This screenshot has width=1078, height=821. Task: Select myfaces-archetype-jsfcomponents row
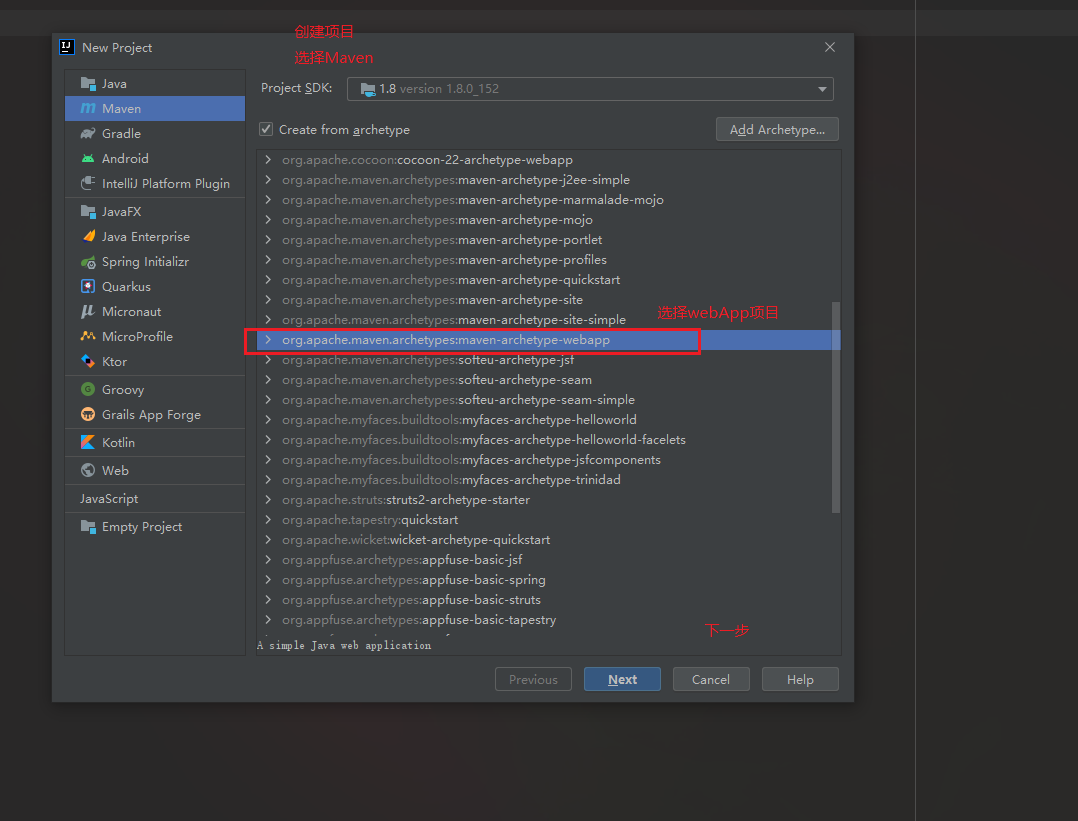[548, 459]
